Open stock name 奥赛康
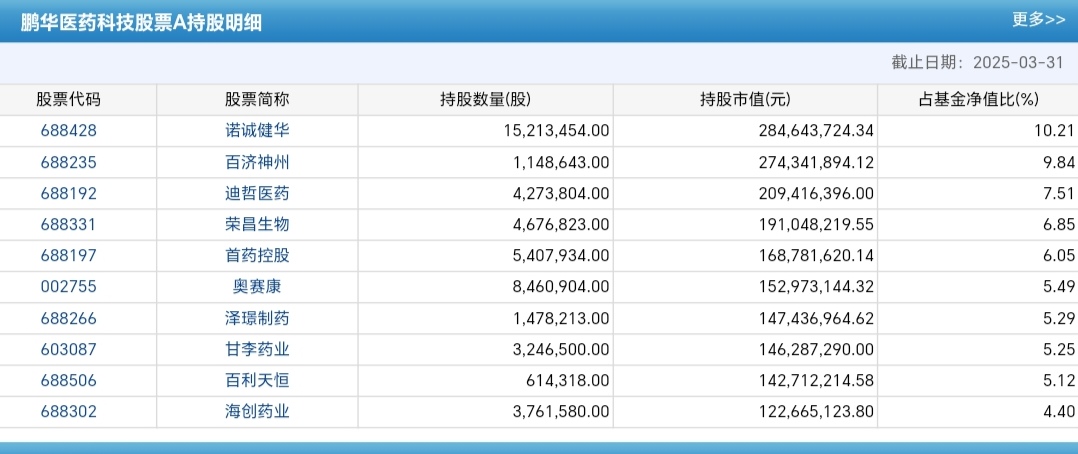The image size is (1078, 454). point(257,286)
